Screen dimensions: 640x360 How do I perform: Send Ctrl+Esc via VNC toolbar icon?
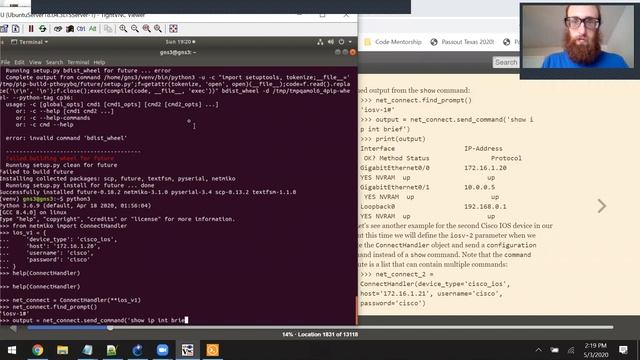69,29
